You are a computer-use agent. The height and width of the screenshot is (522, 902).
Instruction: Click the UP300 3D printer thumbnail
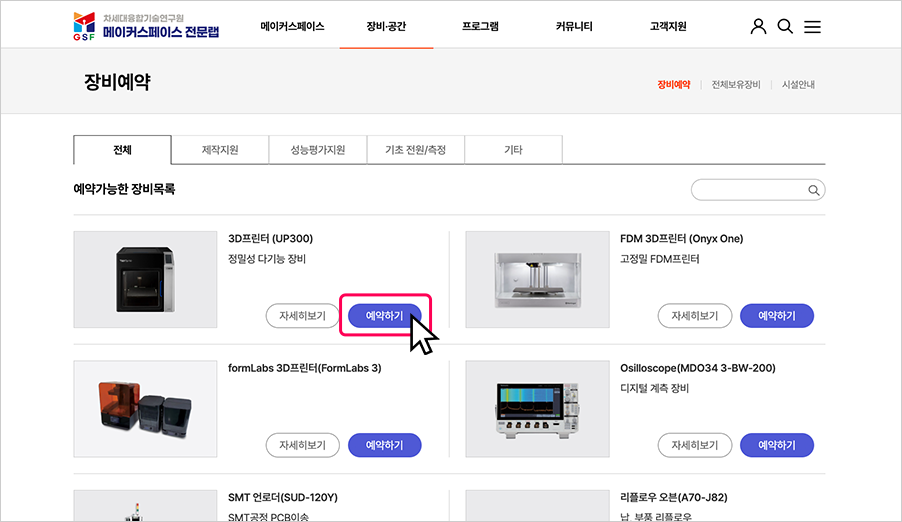pos(146,280)
